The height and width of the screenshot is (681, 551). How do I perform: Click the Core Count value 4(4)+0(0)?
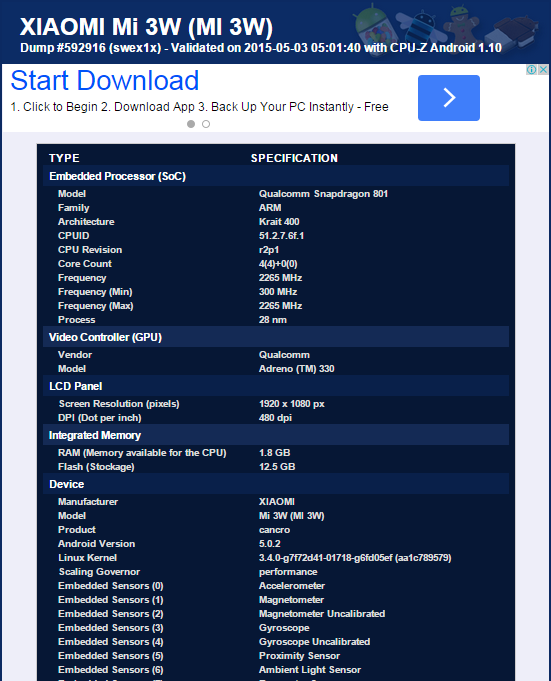(x=278, y=264)
